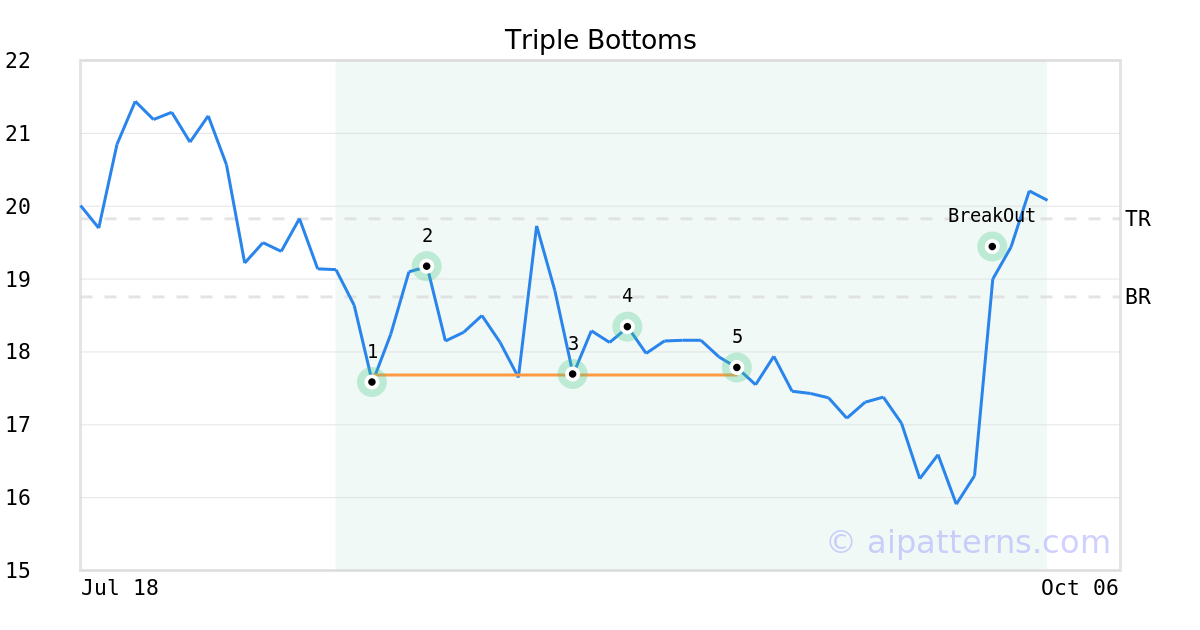Click the Triple Bottoms chart title
This screenshot has height=630, width=1200.
(600, 40)
